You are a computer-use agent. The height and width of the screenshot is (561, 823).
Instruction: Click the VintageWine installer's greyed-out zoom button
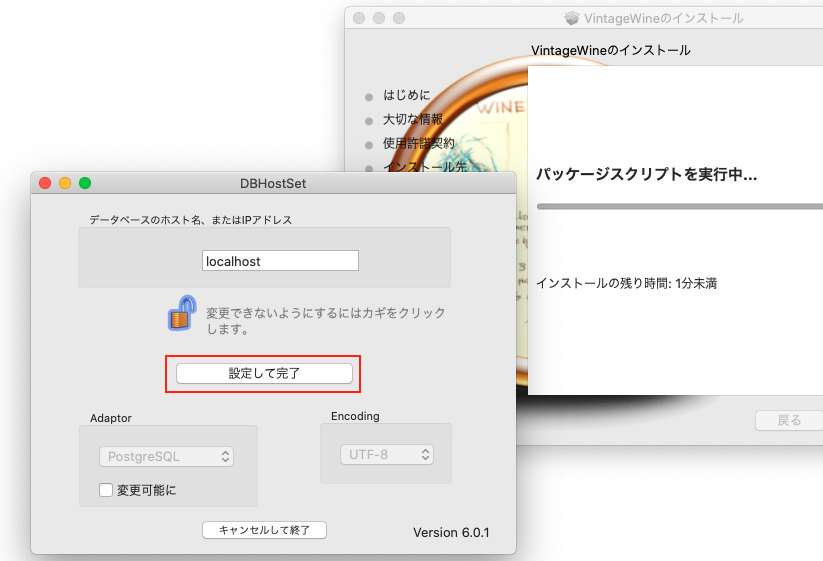(399, 18)
